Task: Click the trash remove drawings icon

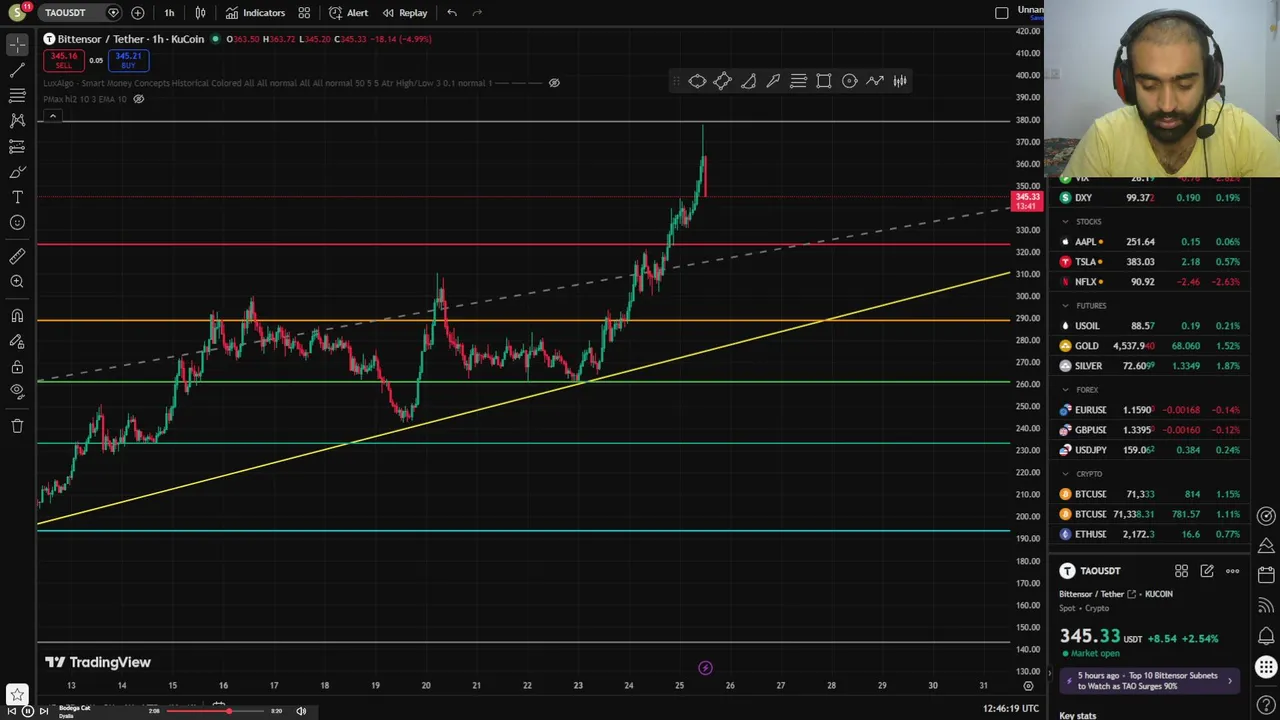Action: (17, 426)
